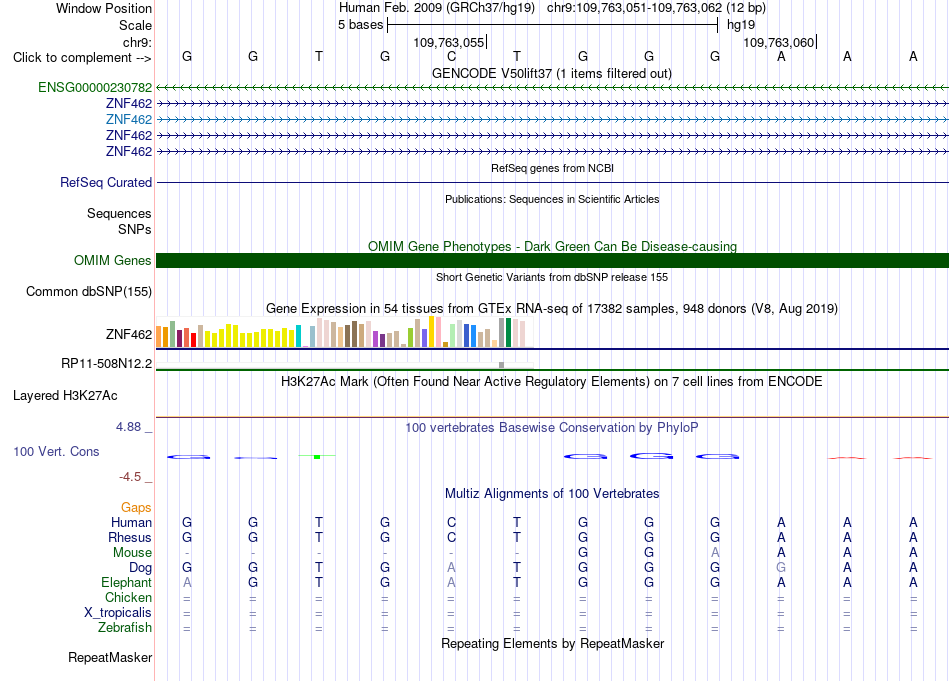
Task: Click the GENCODE V50lift37 track title
Action: click(x=552, y=73)
